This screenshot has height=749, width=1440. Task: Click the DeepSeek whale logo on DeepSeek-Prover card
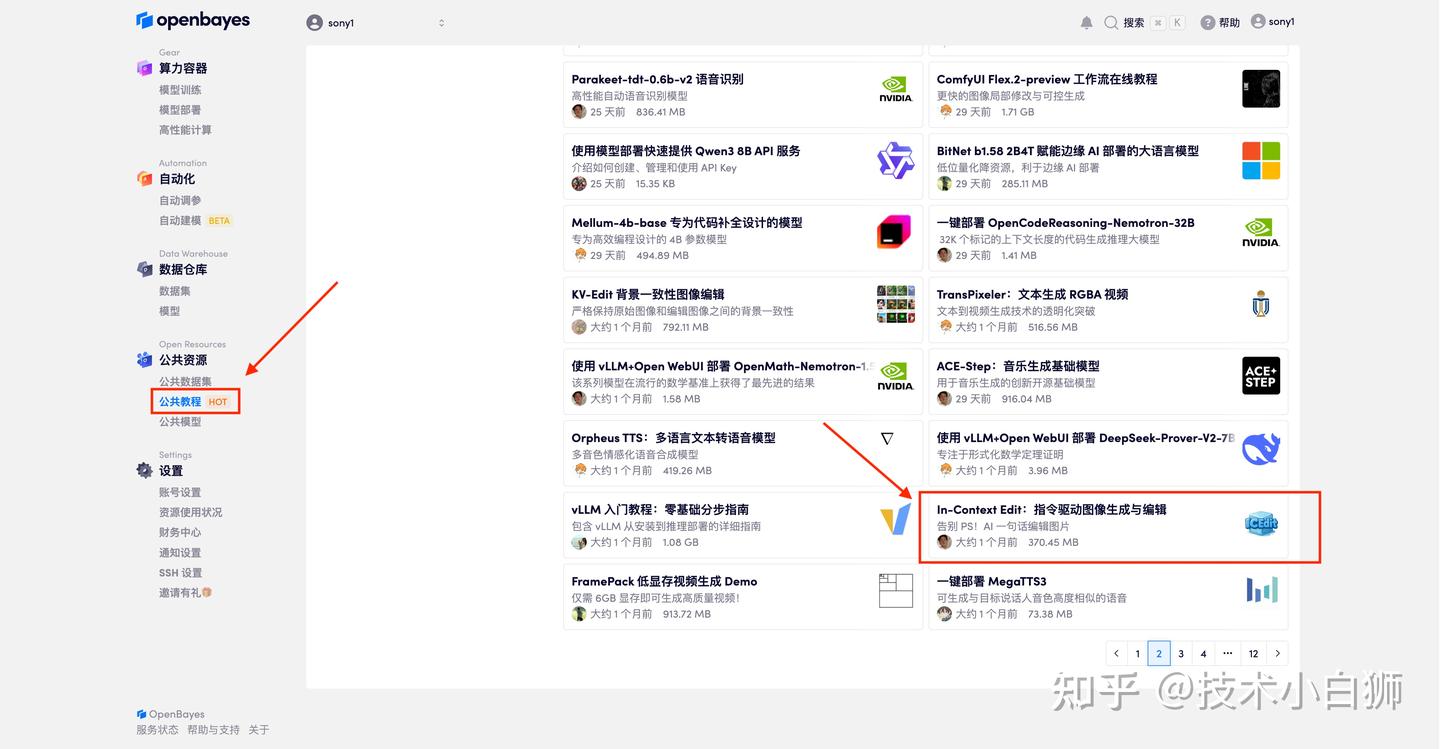[x=1260, y=448]
